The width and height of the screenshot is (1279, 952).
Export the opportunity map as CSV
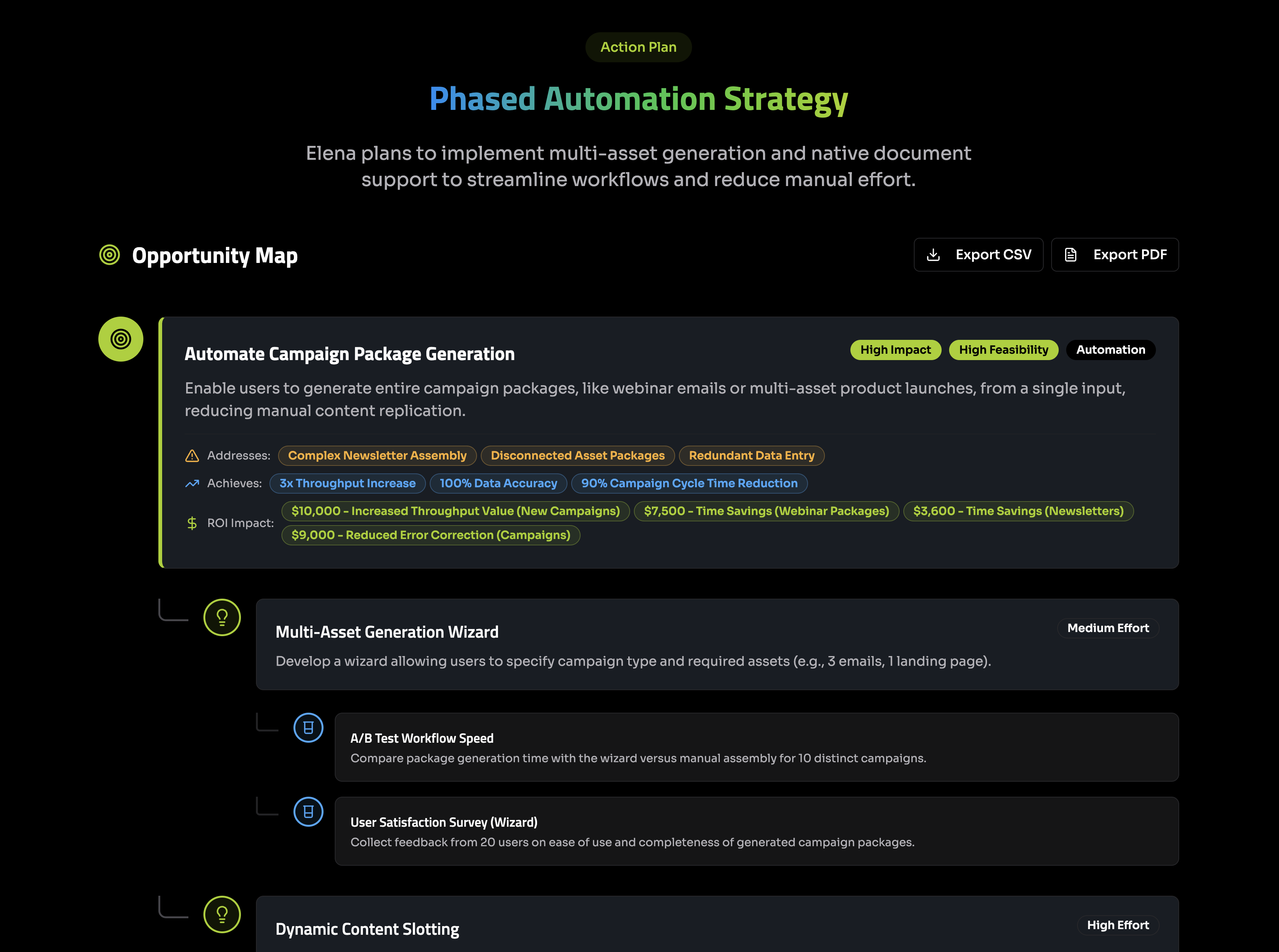click(x=978, y=255)
